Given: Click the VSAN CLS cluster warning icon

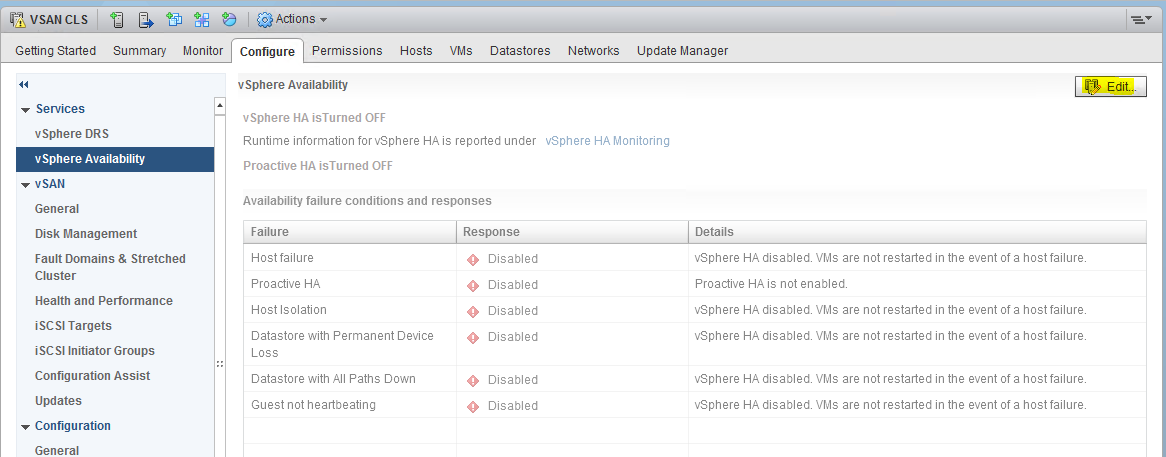Looking at the screenshot, I should tap(18, 19).
